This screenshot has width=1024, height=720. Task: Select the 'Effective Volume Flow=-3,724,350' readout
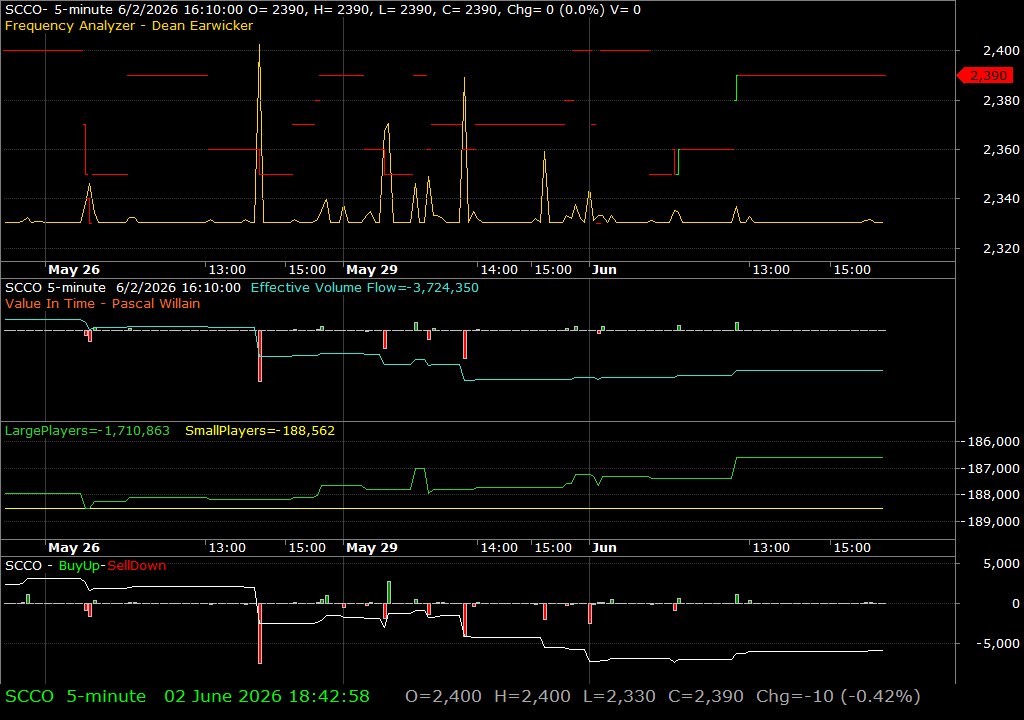pos(364,288)
